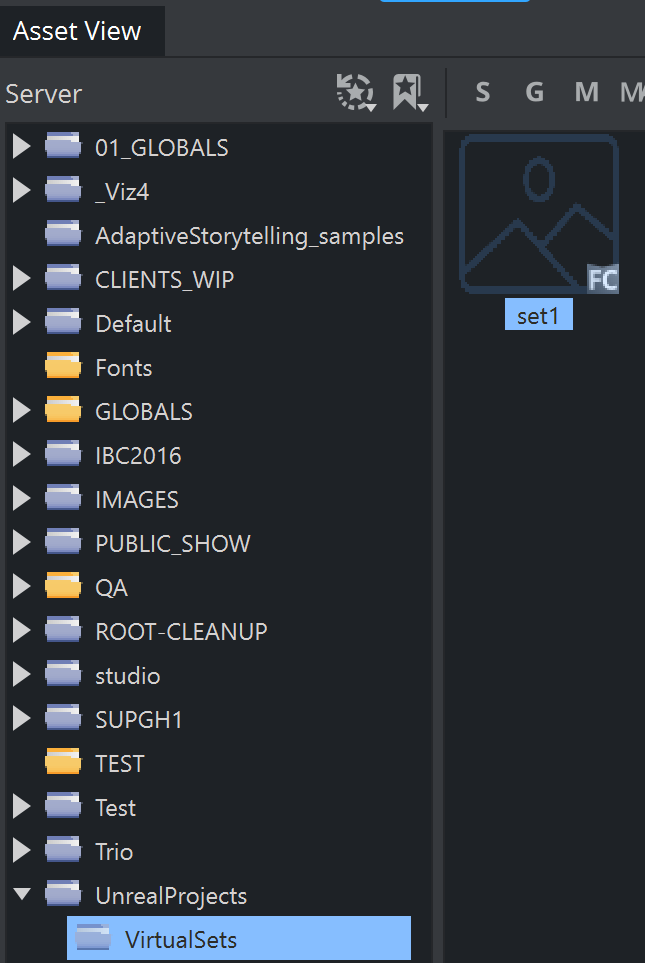Viewport: 645px width, 963px height.
Task: Select the PUBLIC_SHOW folder
Action: pos(172,543)
